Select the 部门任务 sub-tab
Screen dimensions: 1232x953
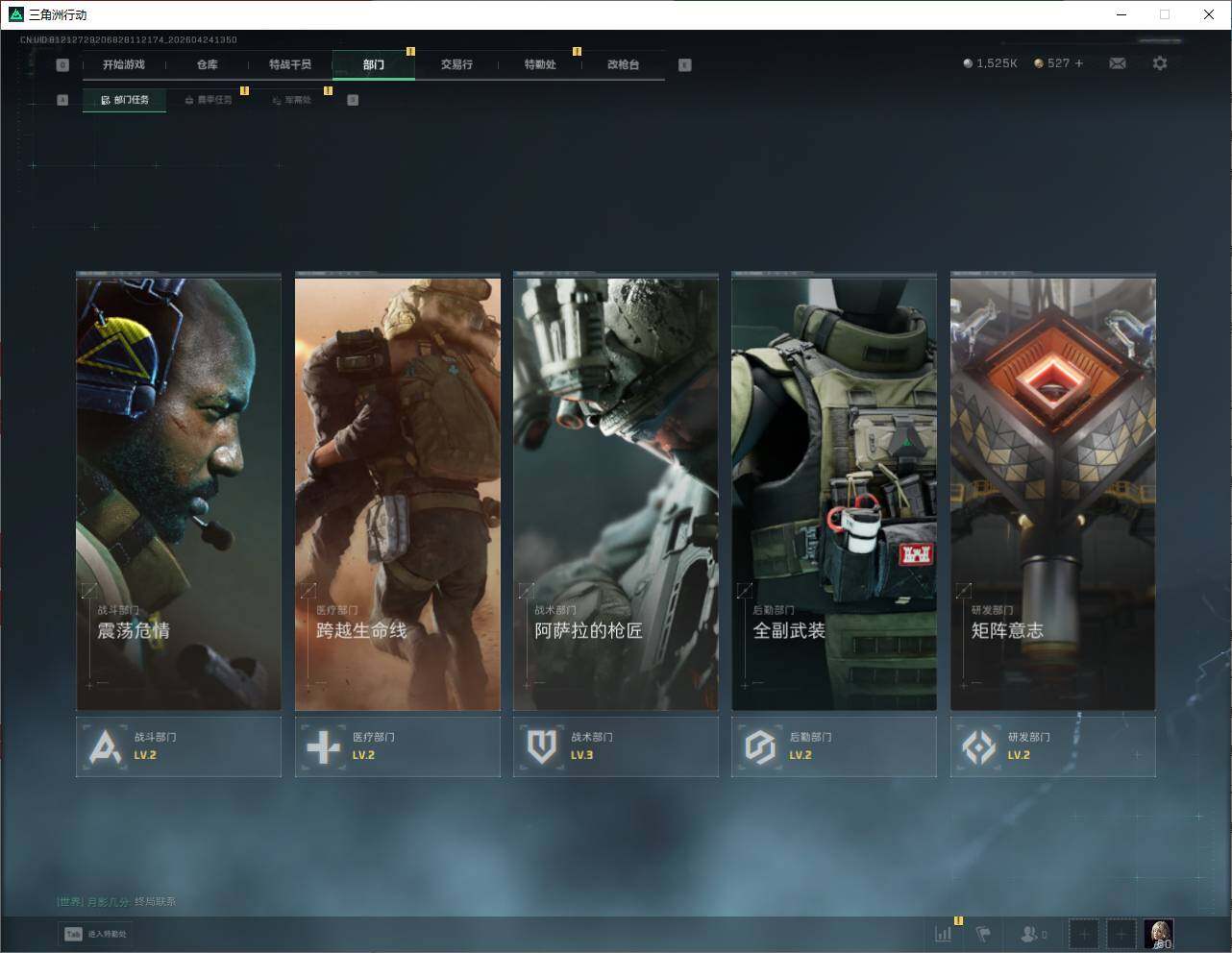(x=124, y=100)
